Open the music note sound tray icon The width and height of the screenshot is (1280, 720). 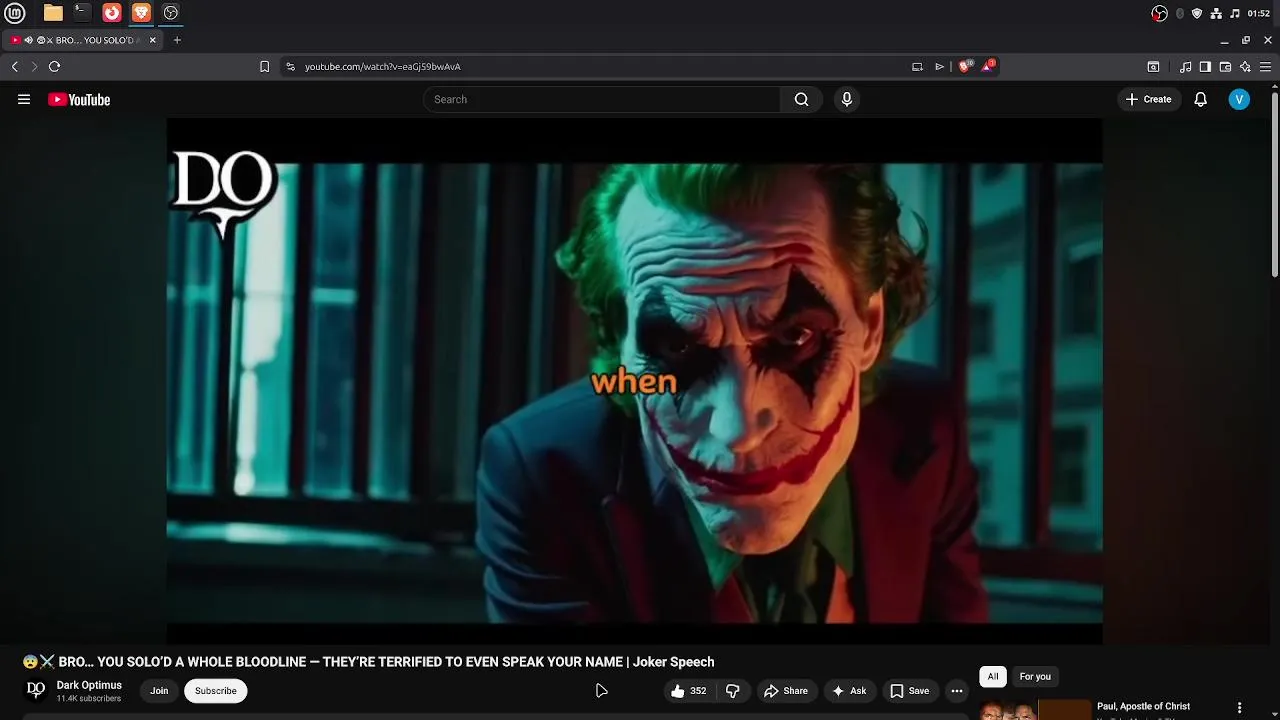click(x=1235, y=13)
